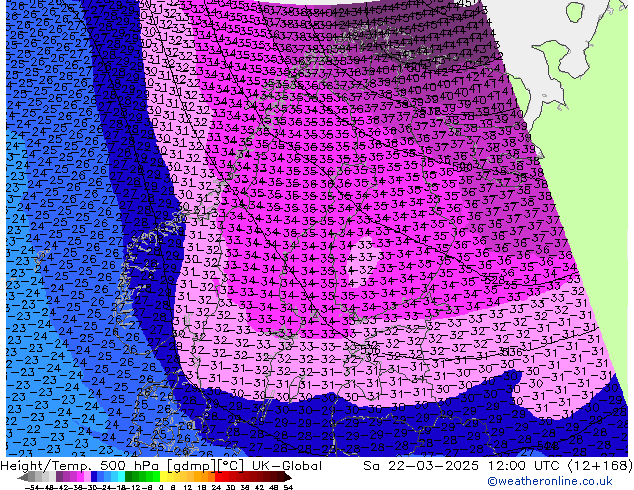Select the cyan swatch in the temperature legend
Viewport: 634px width, 490px height.
tap(121, 477)
